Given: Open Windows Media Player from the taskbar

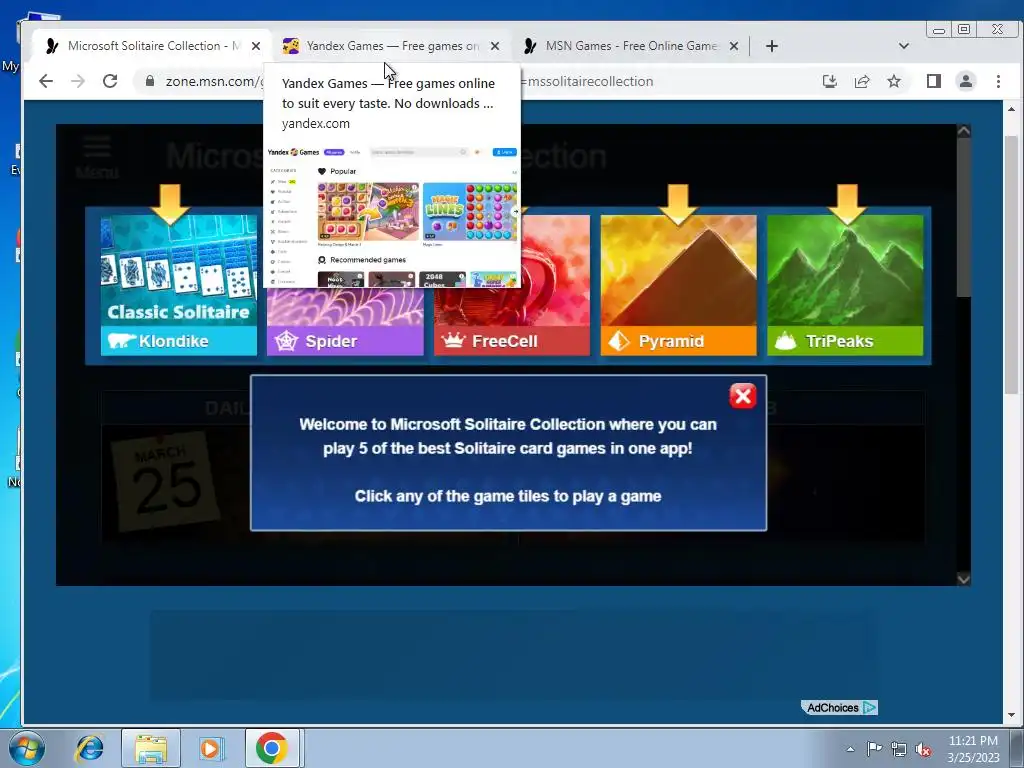Looking at the screenshot, I should tap(211, 748).
